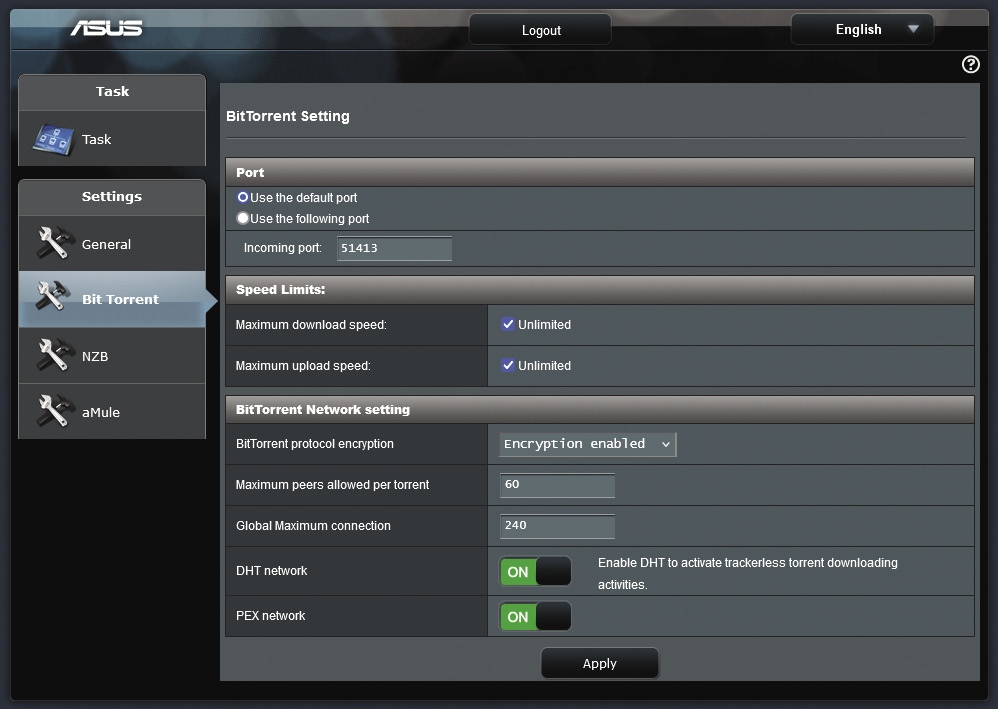Click the NZB wrench icon
998x709 pixels.
pos(54,354)
